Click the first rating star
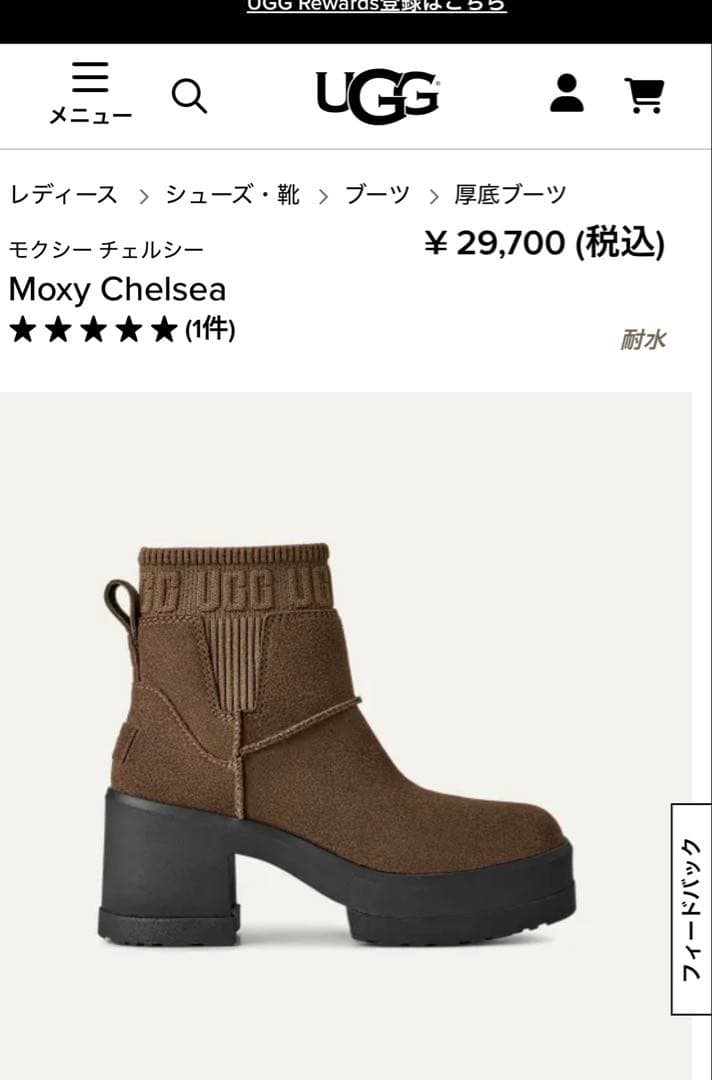The image size is (712, 1080). (23, 329)
